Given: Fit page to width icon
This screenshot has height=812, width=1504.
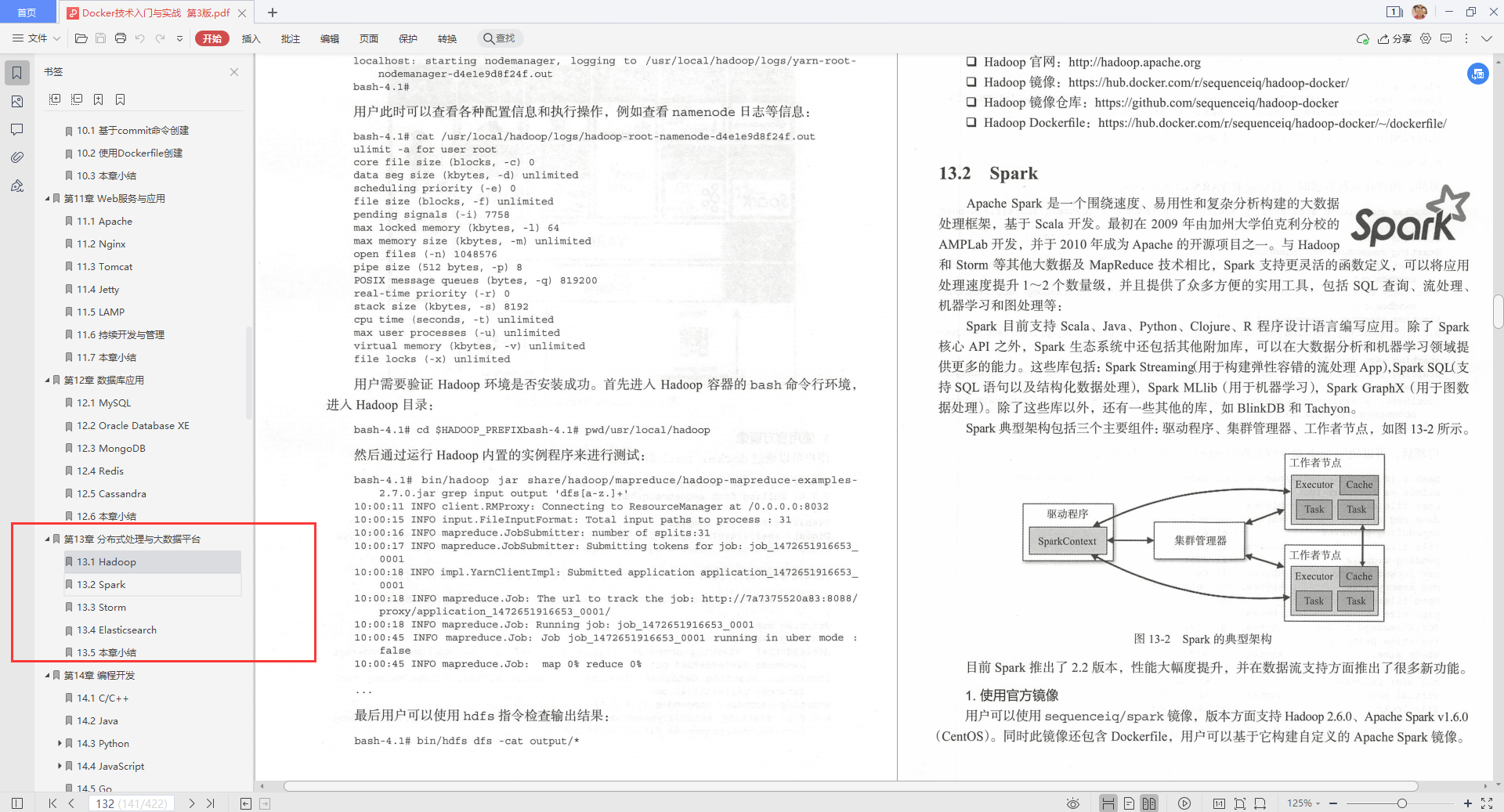Looking at the screenshot, I should [1260, 803].
